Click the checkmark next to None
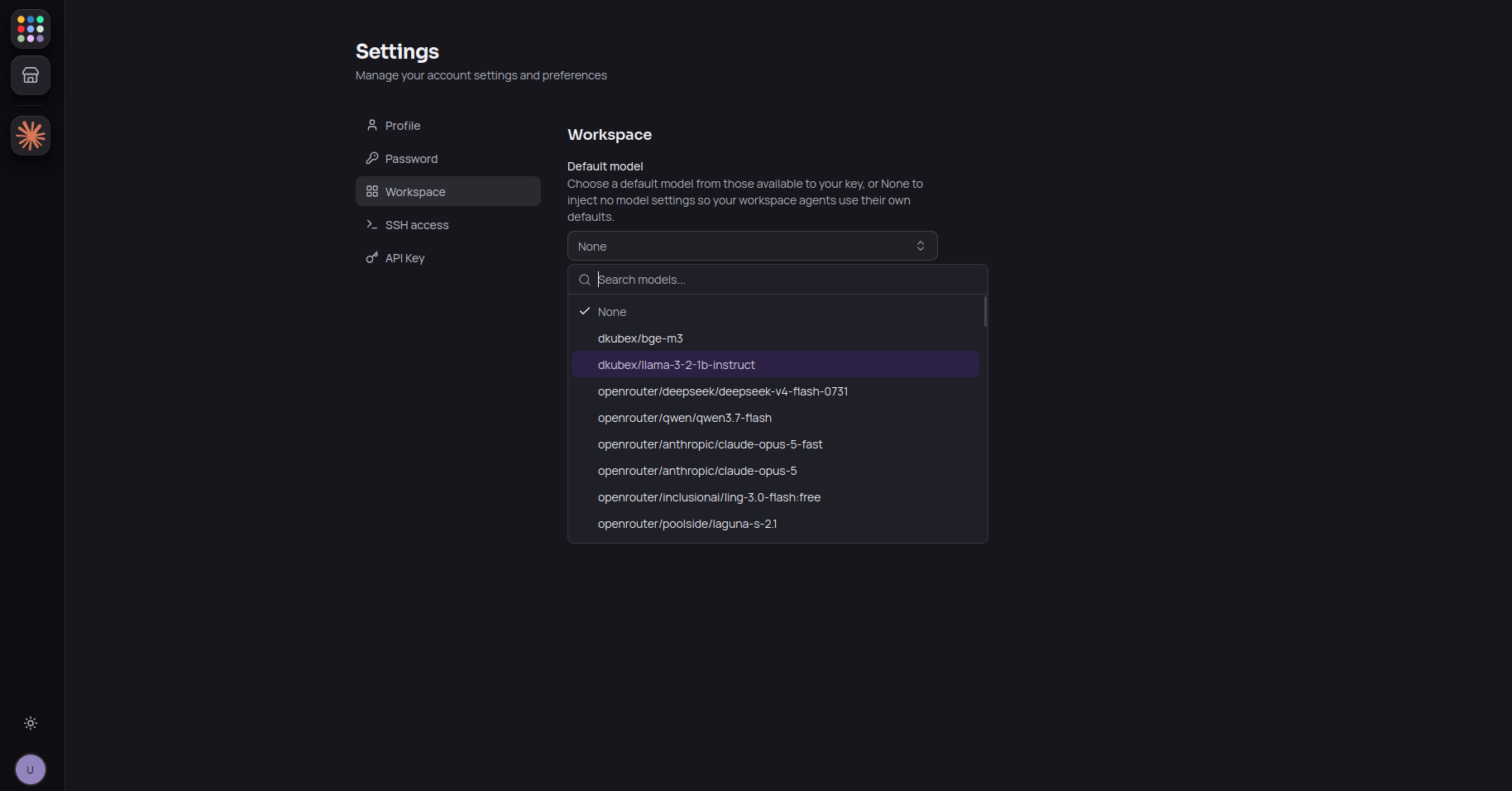 point(585,311)
